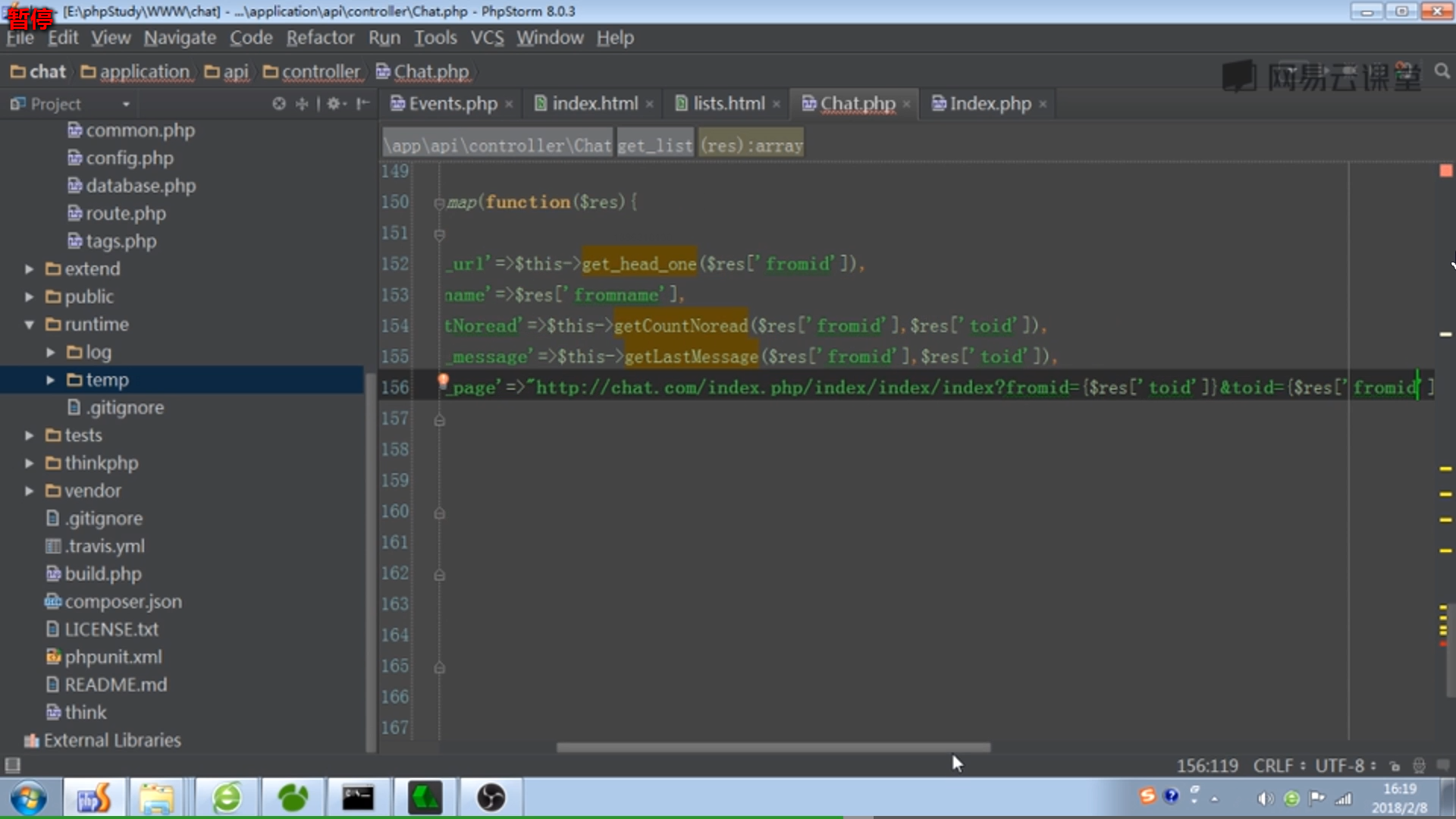Collapse the runtime folder
The width and height of the screenshot is (1456, 819).
(x=29, y=325)
